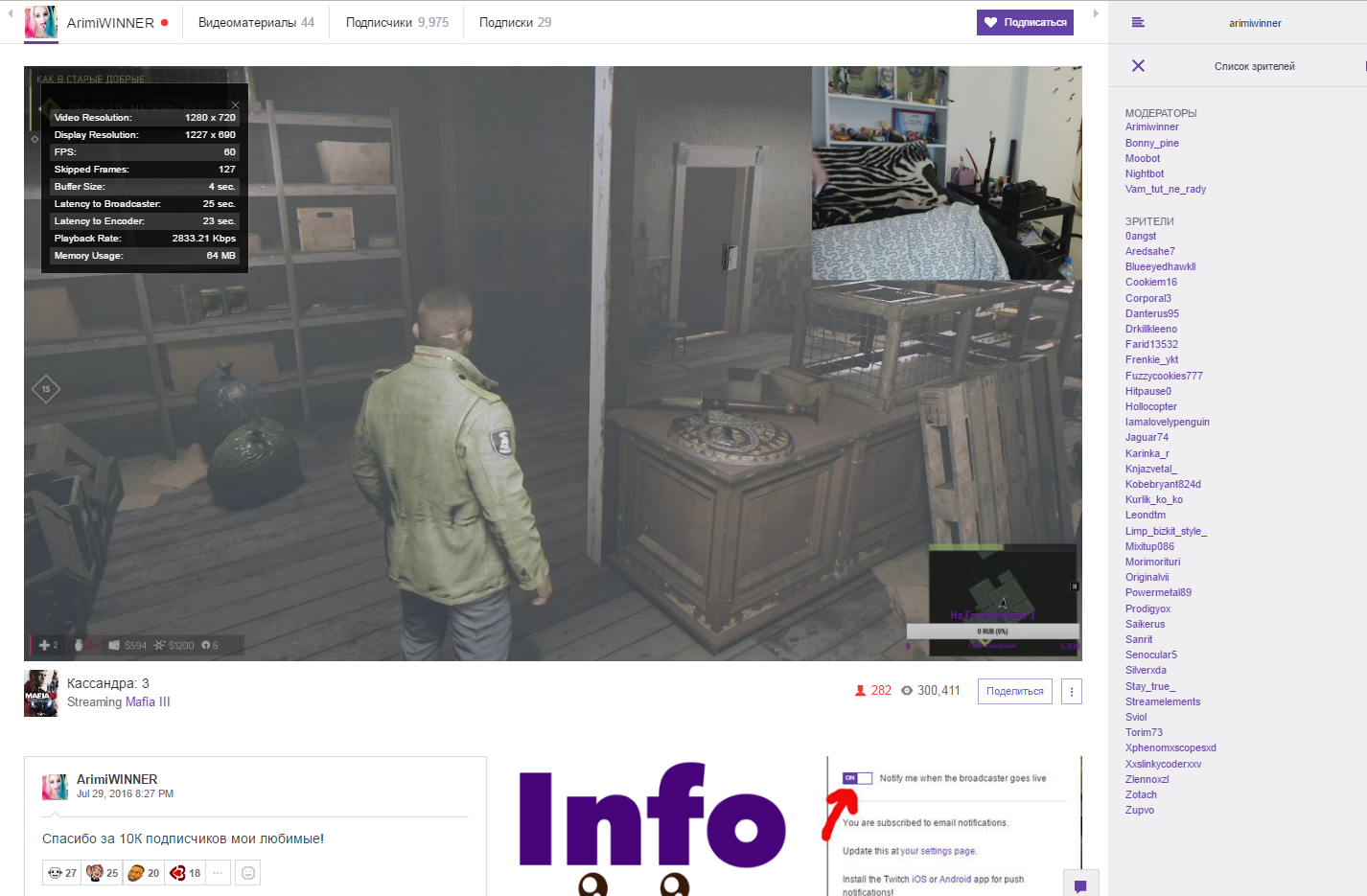Open ArimiWINNER name on the feed post
Screen dimensions: 1367x896
pos(117,779)
